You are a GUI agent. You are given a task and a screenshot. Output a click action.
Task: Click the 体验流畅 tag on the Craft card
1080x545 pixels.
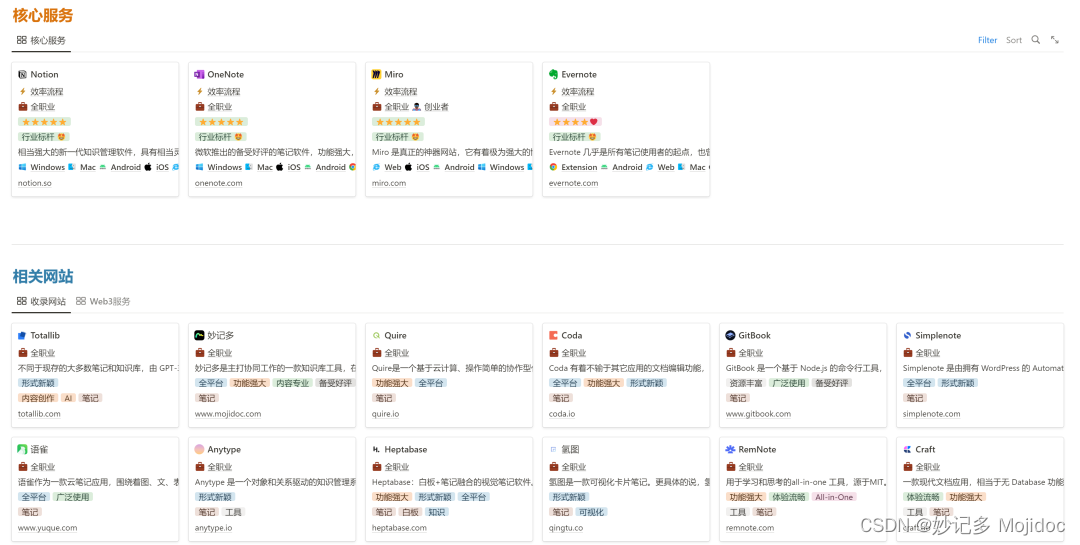click(x=923, y=497)
